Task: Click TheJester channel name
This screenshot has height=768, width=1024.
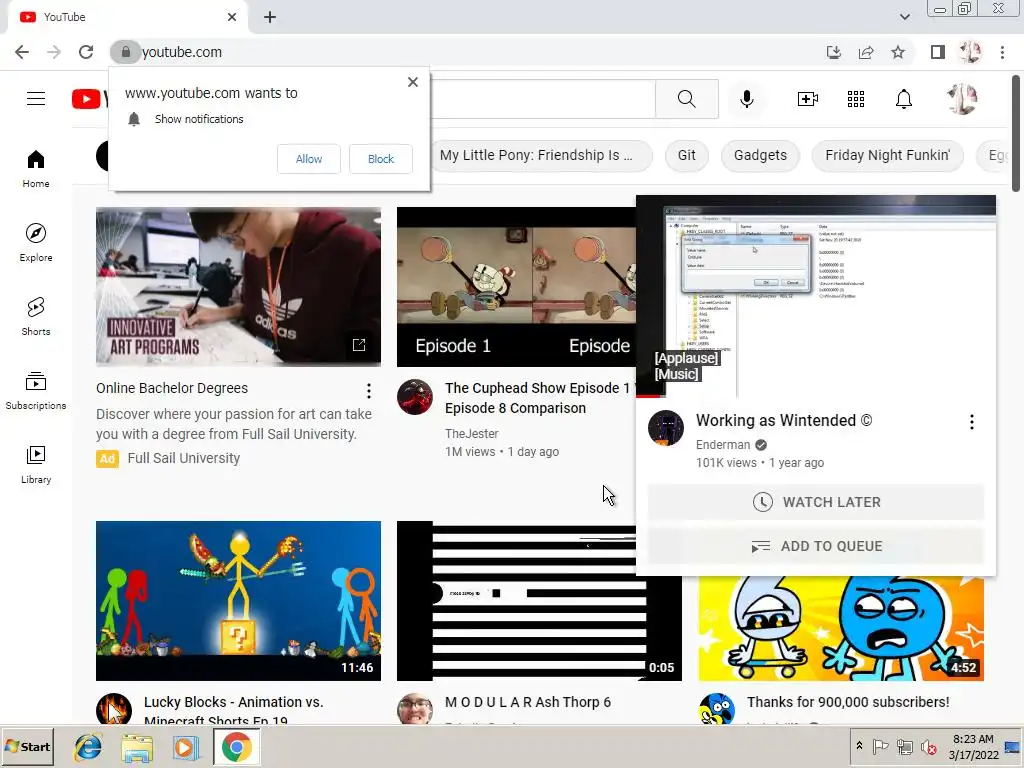Action: [472, 434]
